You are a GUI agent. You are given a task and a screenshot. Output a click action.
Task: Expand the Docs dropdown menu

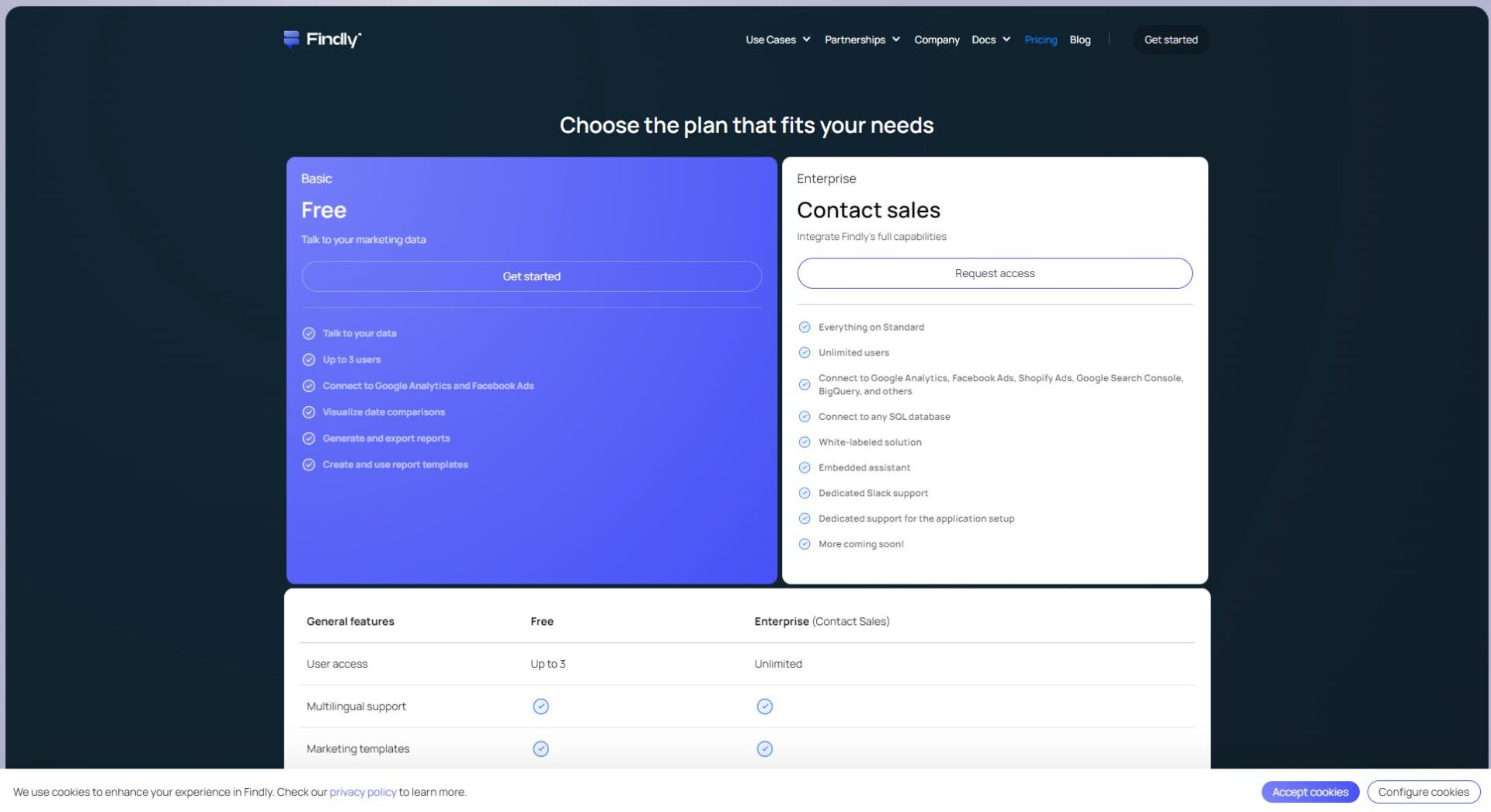tap(990, 40)
